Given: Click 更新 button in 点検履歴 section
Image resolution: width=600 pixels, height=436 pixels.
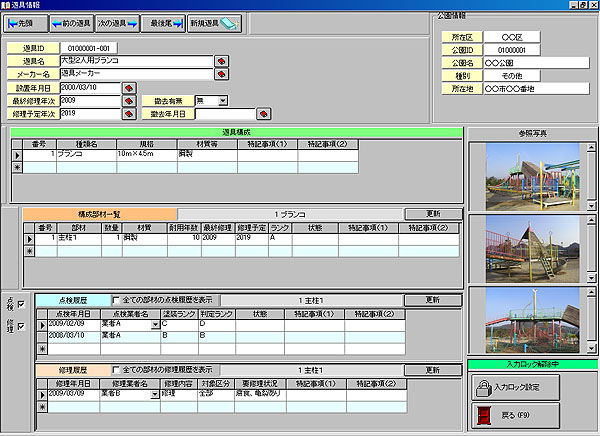Looking at the screenshot, I should [x=432, y=299].
